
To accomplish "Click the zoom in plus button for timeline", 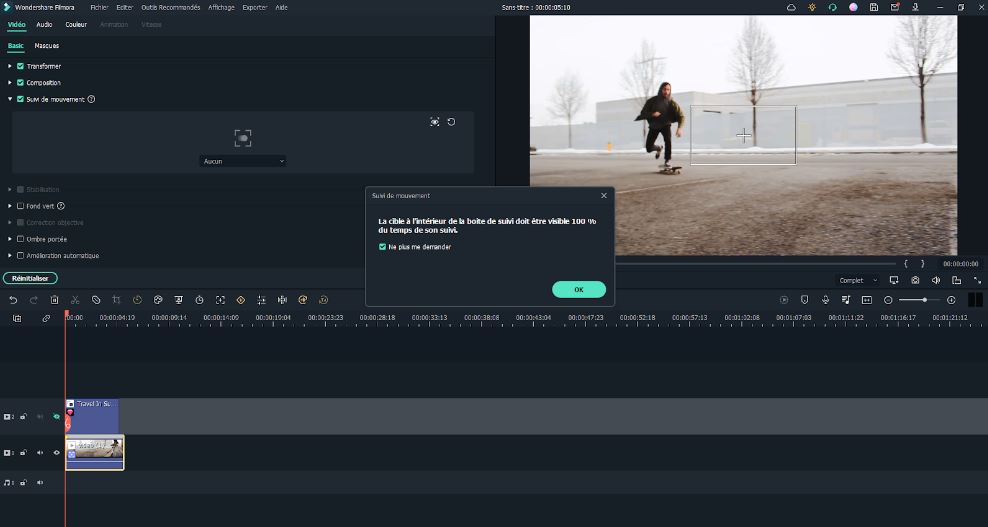I will [x=951, y=300].
